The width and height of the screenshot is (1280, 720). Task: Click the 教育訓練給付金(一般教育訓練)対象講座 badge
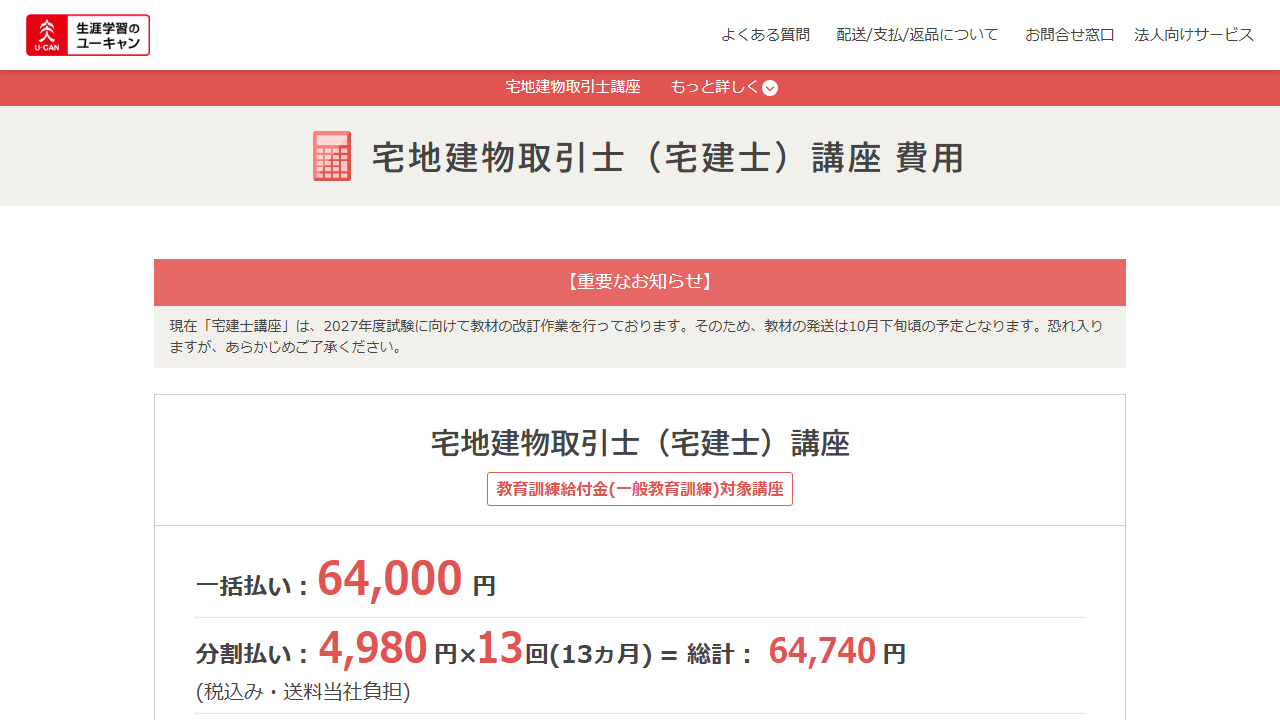(x=640, y=489)
